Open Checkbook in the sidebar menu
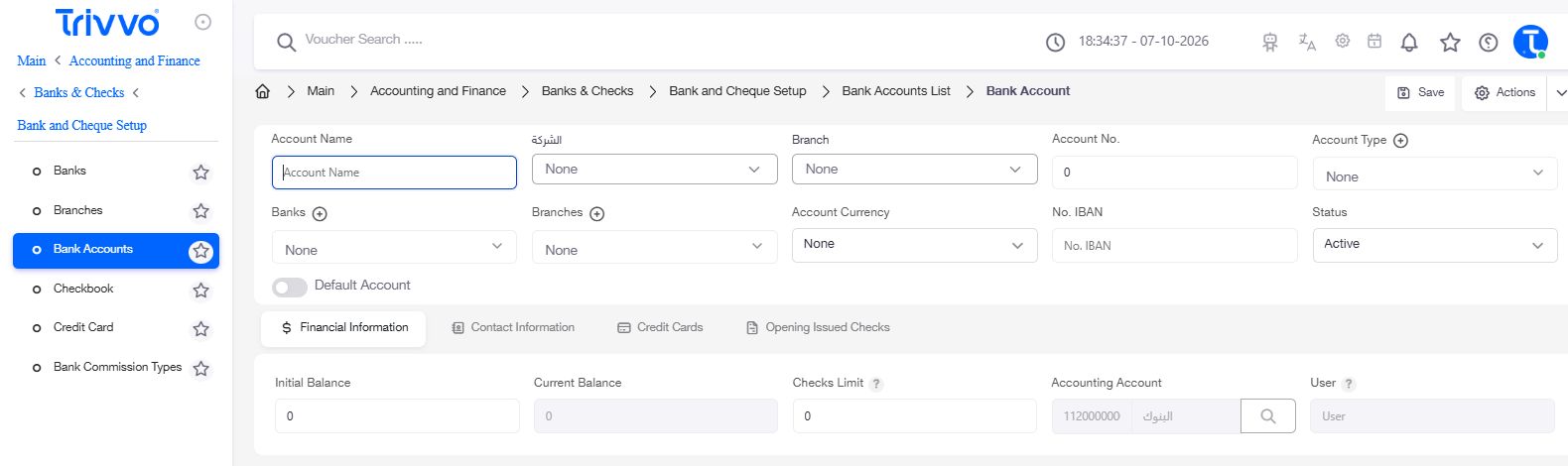The height and width of the screenshot is (466, 1568). tap(83, 289)
